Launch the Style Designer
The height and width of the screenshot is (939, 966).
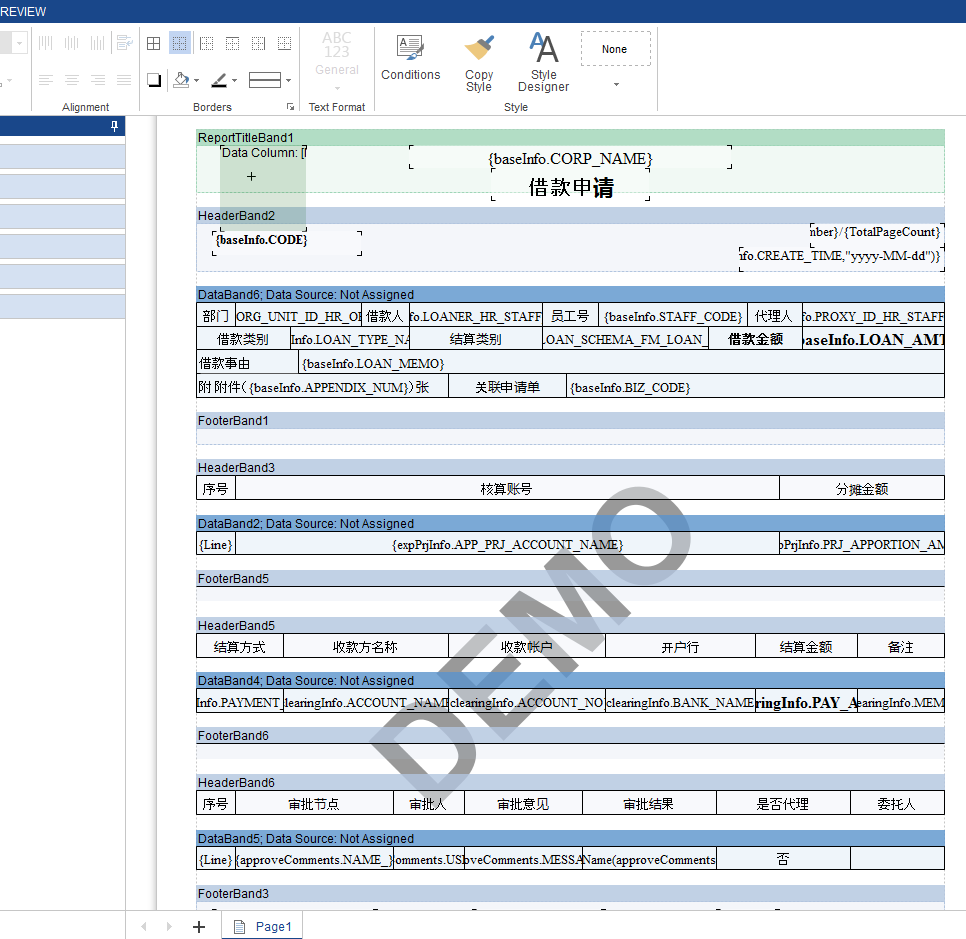[x=543, y=63]
